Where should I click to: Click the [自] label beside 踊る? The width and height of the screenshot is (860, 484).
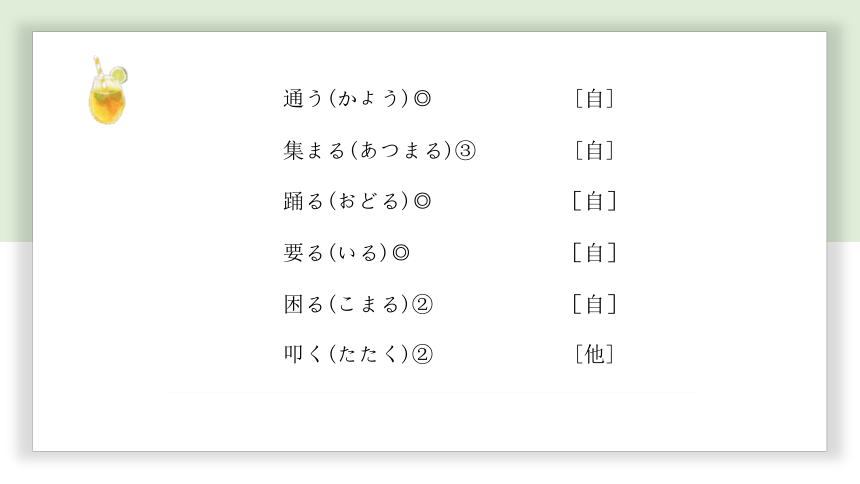pyautogui.click(x=595, y=201)
